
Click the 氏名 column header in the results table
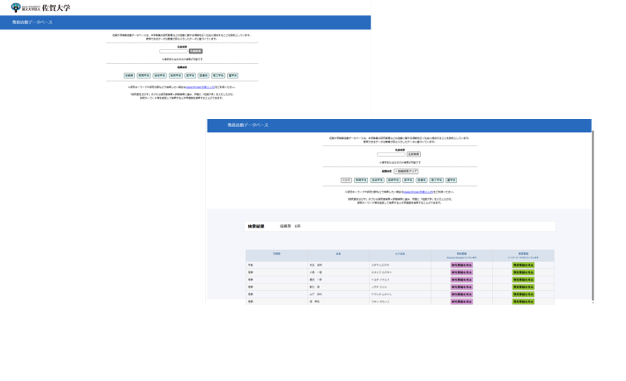point(338,254)
